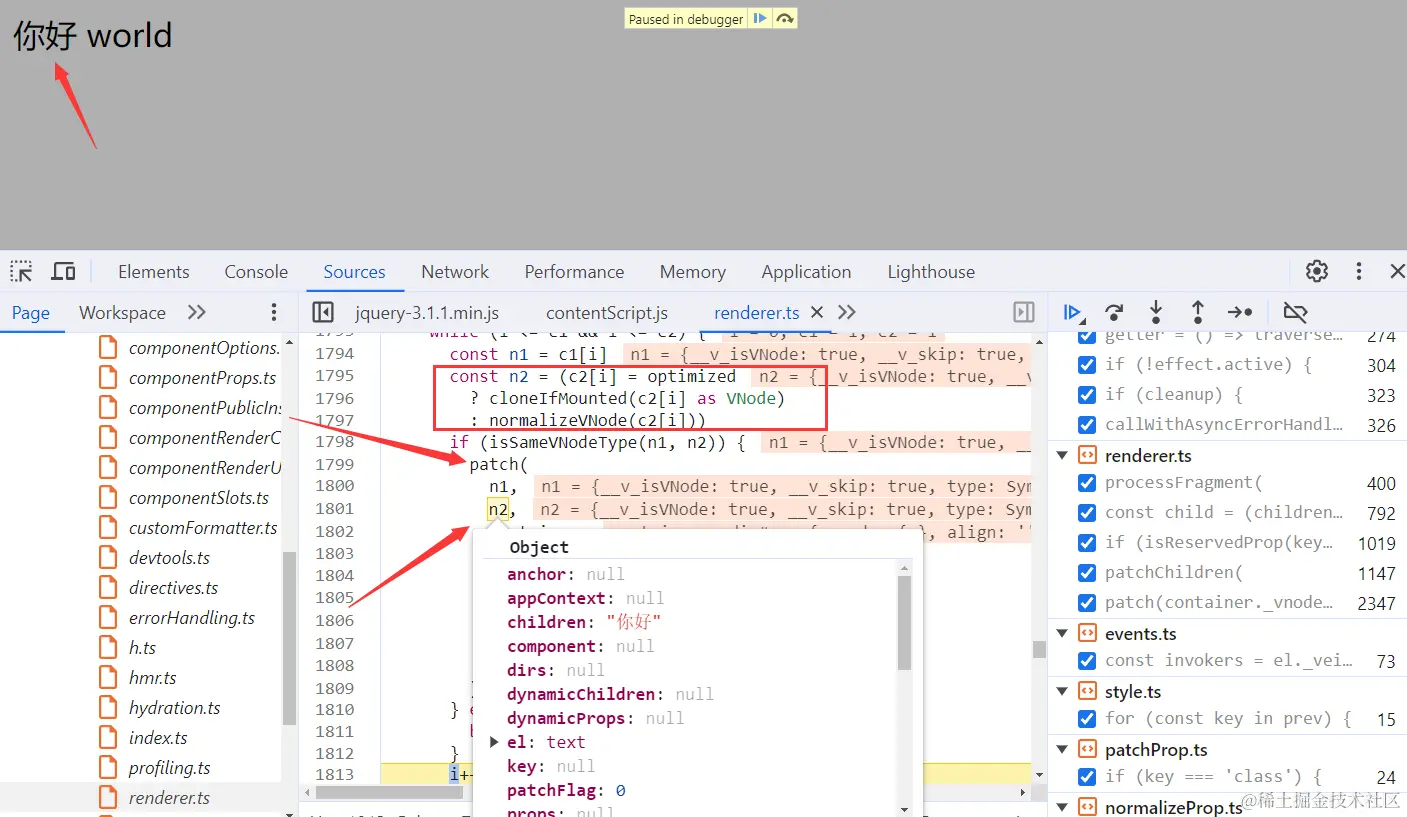The height and width of the screenshot is (817, 1407).
Task: Open the Console tab
Action: click(x=256, y=271)
